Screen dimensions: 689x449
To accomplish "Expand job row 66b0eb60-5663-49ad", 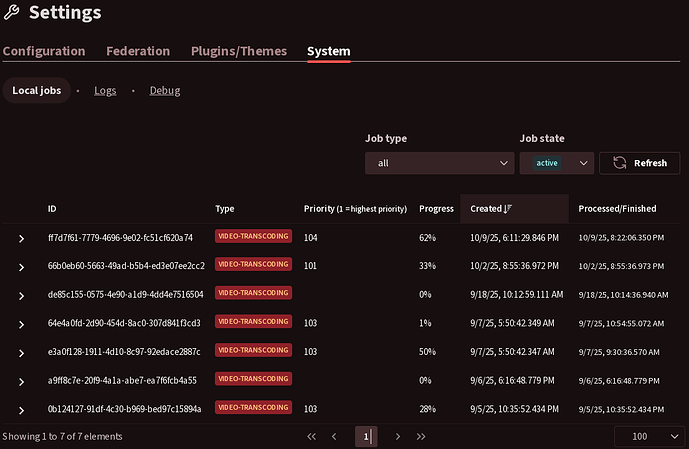I will [x=21, y=266].
